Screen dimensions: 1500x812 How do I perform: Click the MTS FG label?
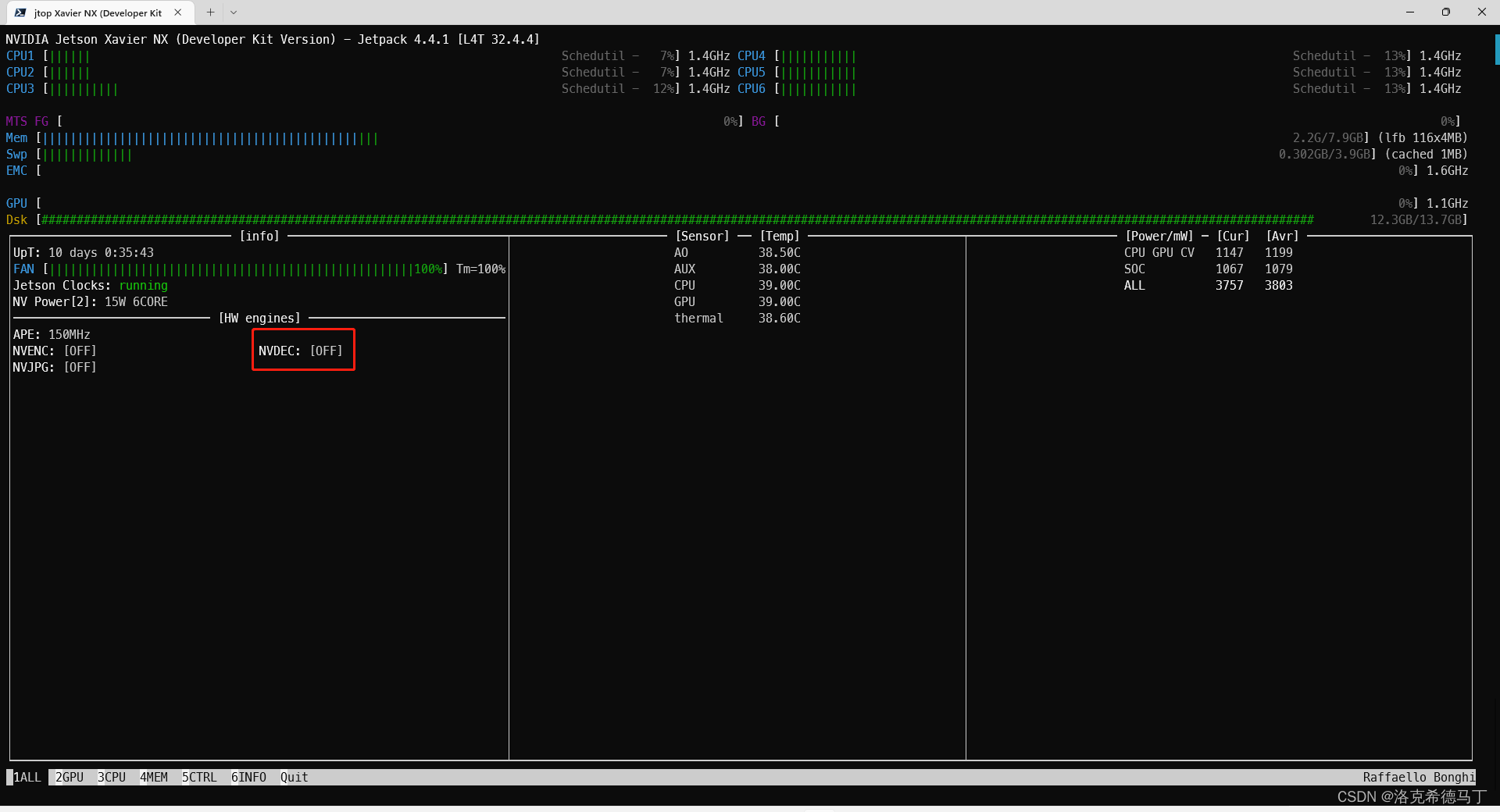[27, 122]
